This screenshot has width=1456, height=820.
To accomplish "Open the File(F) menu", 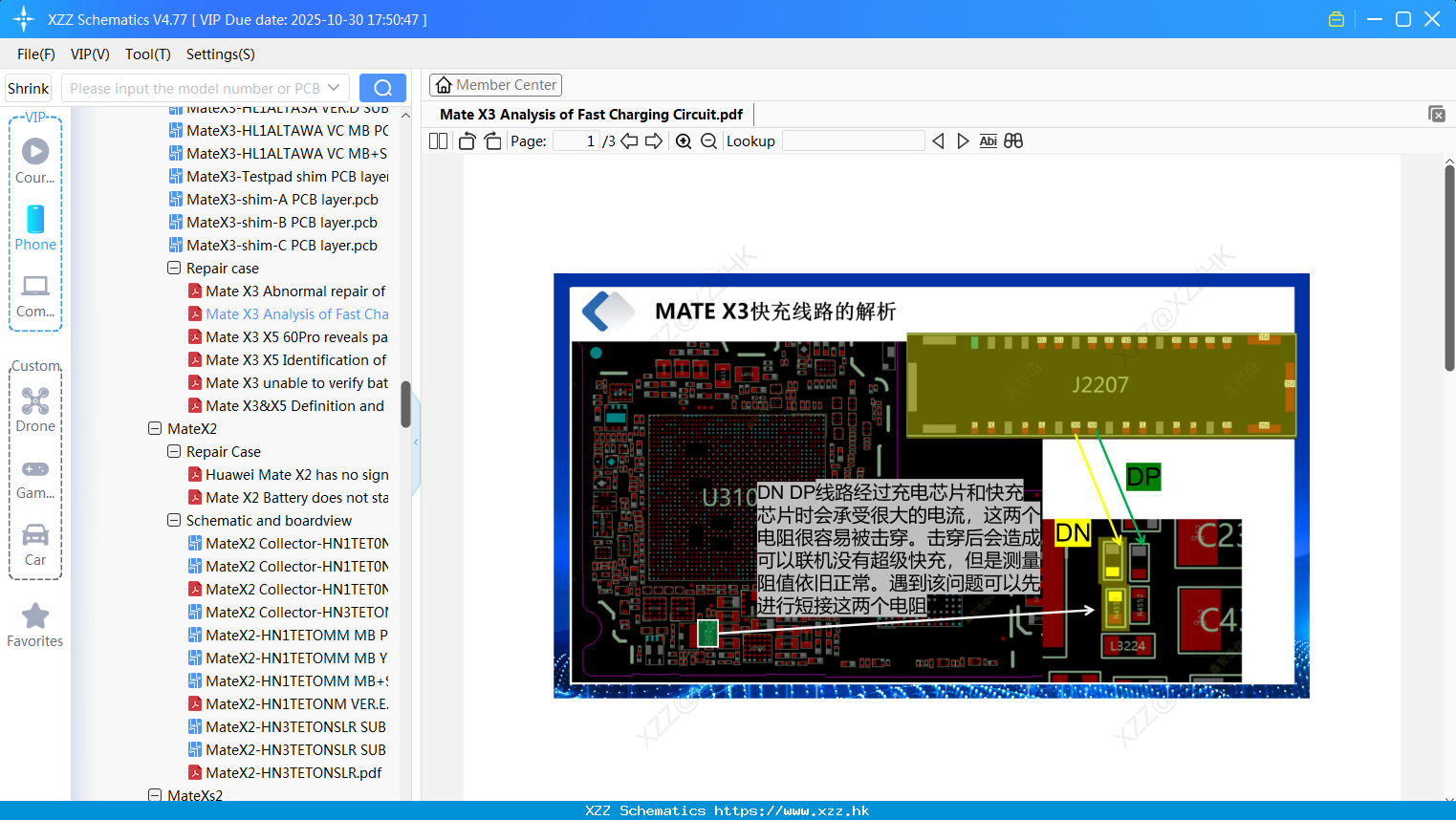I will point(36,54).
